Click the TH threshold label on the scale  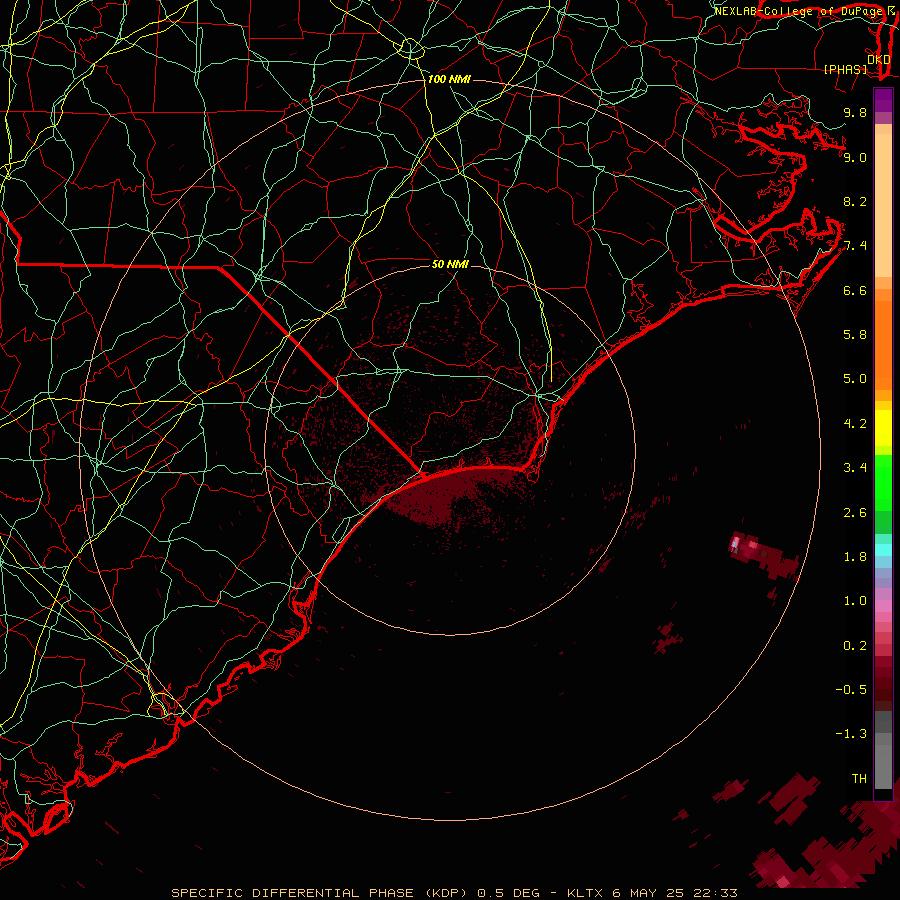pyautogui.click(x=859, y=779)
